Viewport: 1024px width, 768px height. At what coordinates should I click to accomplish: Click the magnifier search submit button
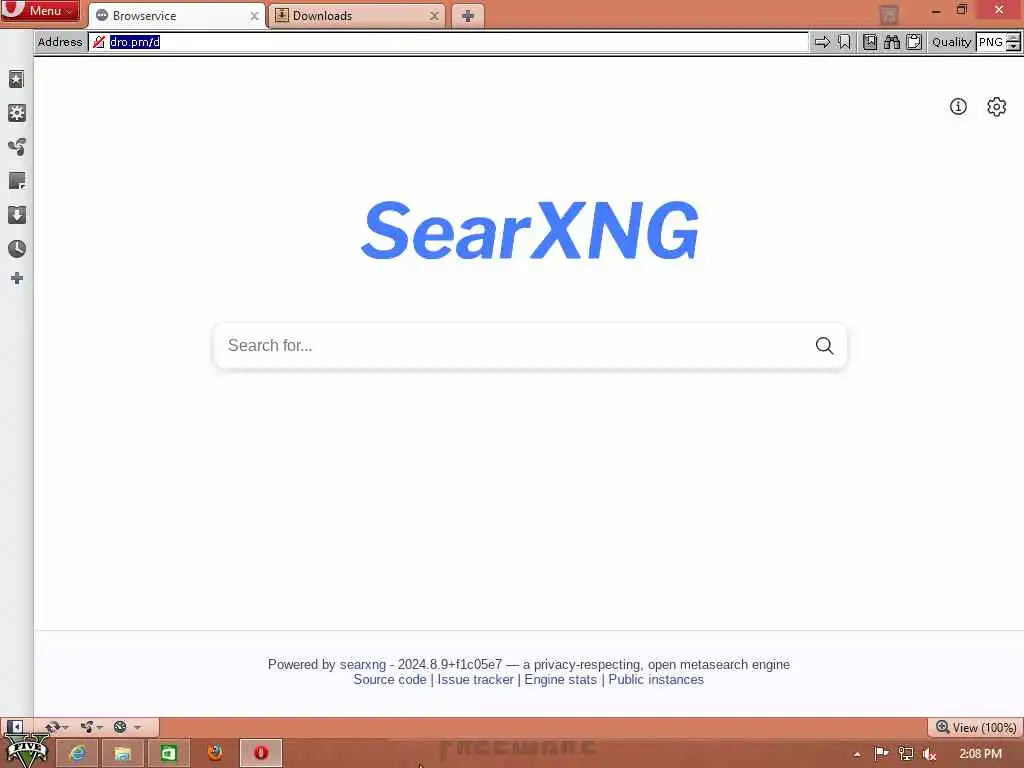(x=825, y=345)
